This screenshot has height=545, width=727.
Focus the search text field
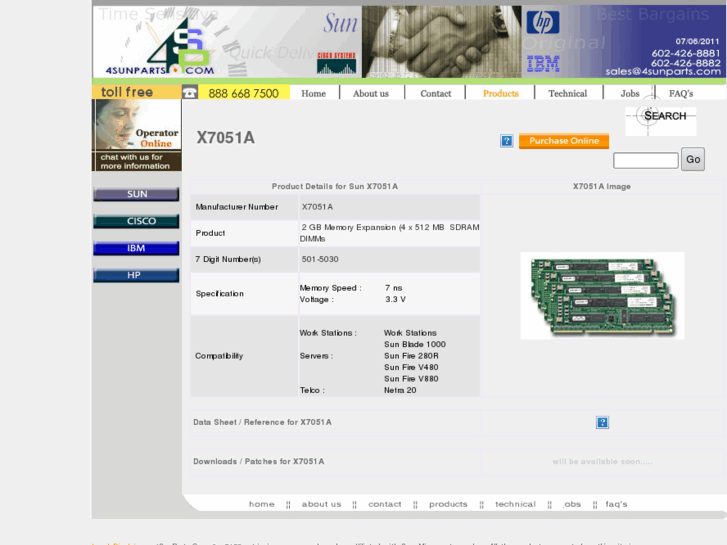pos(645,160)
